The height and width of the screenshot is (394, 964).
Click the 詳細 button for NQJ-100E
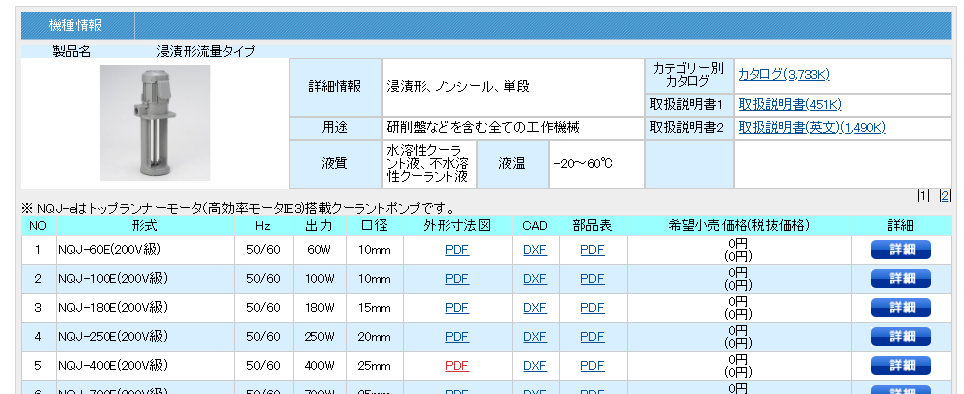tap(901, 278)
